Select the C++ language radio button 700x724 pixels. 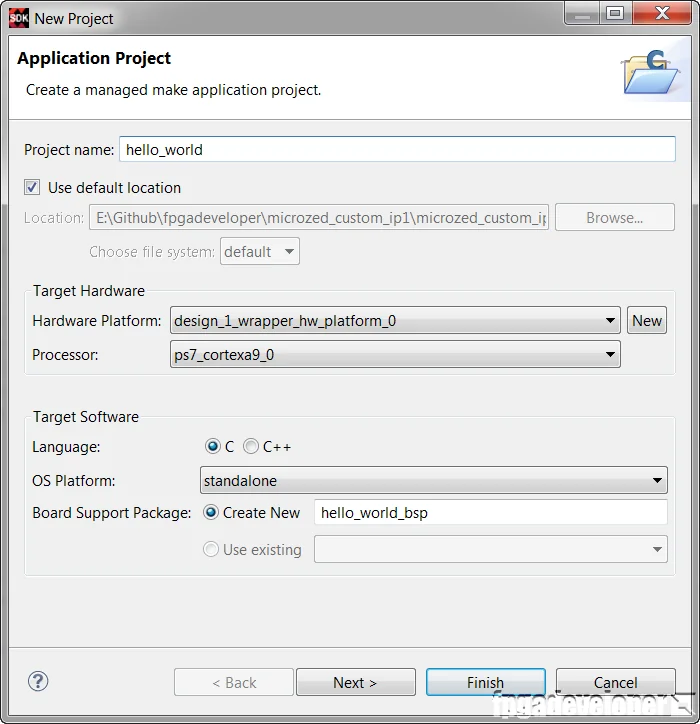(251, 446)
